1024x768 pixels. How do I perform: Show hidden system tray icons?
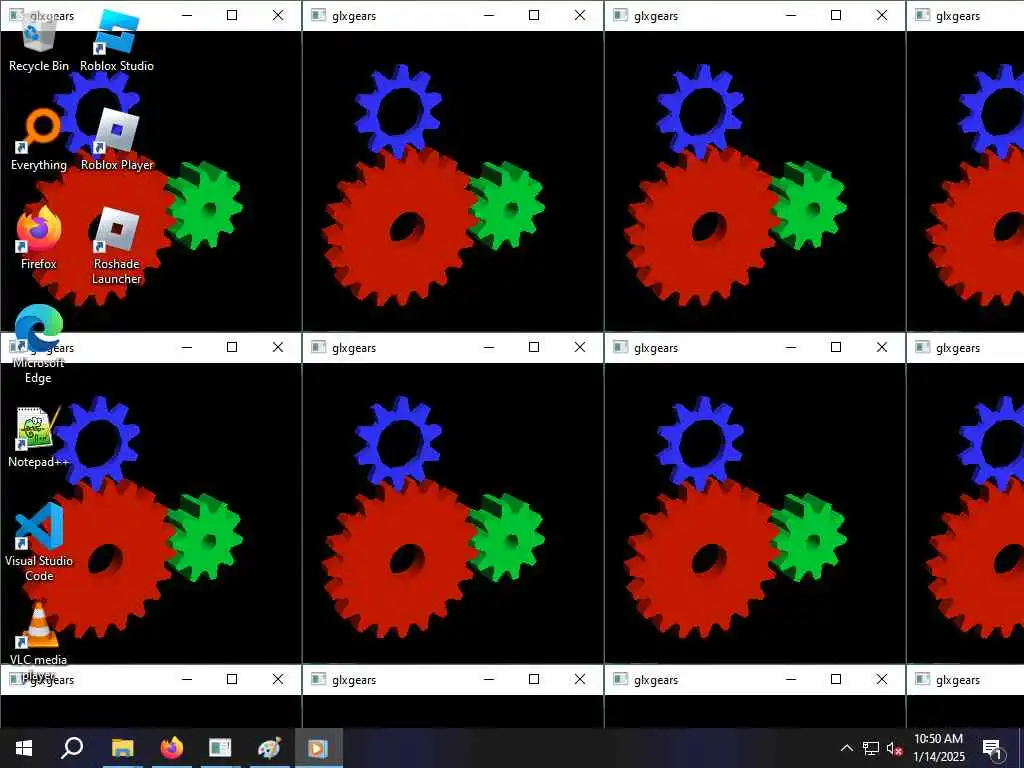846,748
